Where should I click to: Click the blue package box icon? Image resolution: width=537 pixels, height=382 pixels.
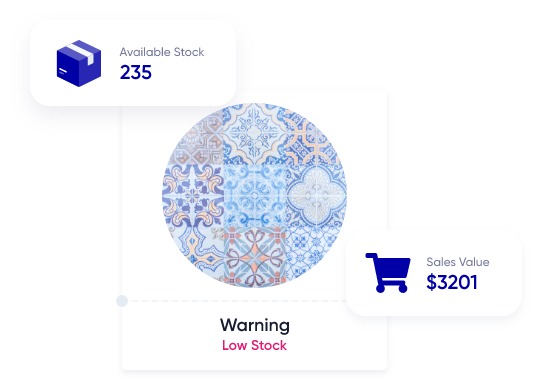(x=79, y=63)
